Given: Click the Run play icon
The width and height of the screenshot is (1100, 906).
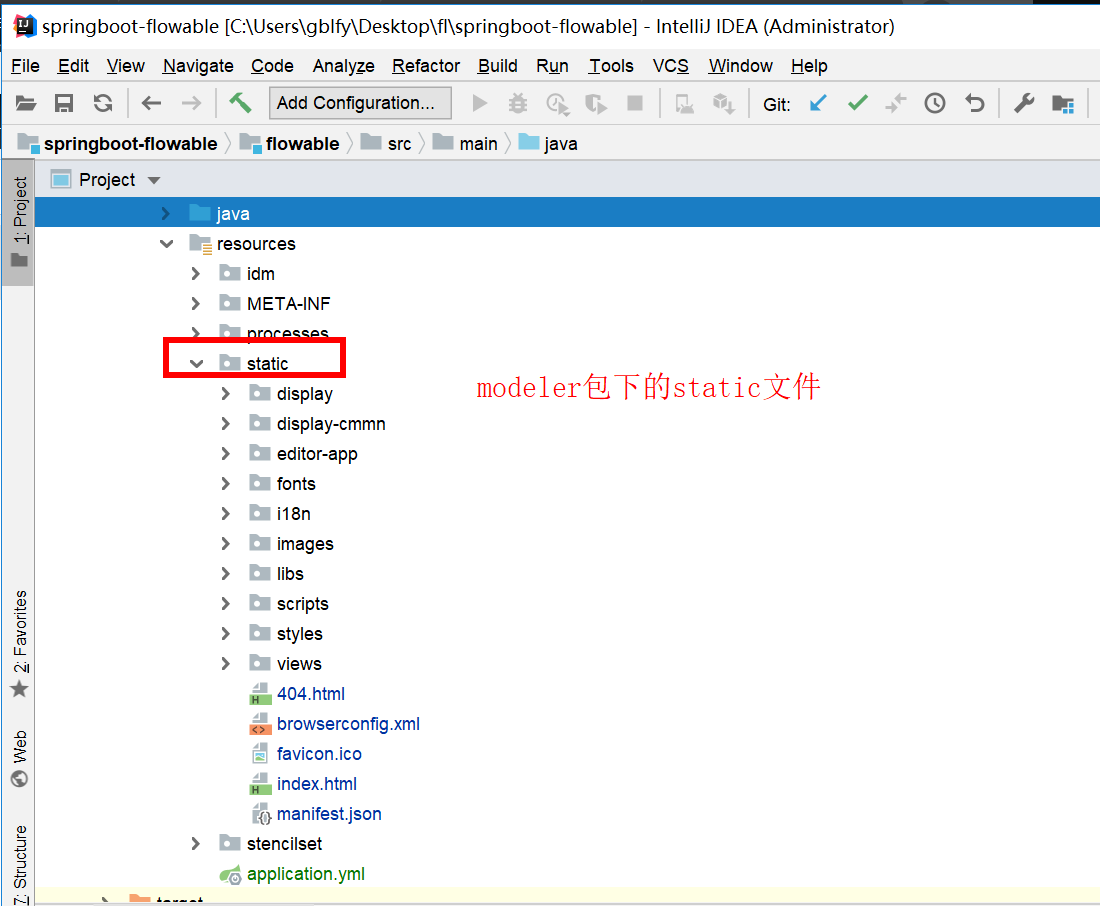Looking at the screenshot, I should pyautogui.click(x=480, y=104).
